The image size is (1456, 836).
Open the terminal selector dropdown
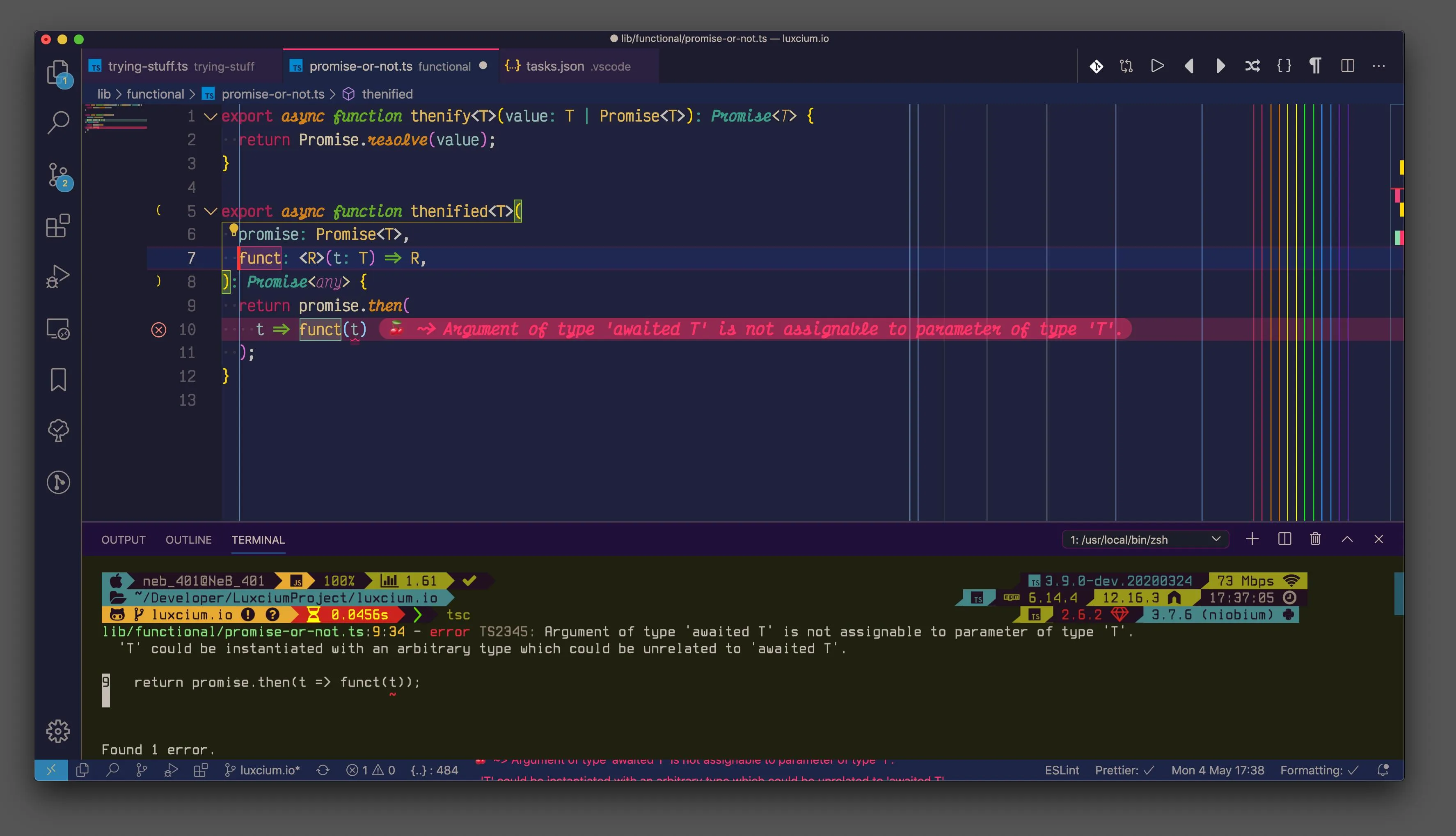(x=1145, y=540)
